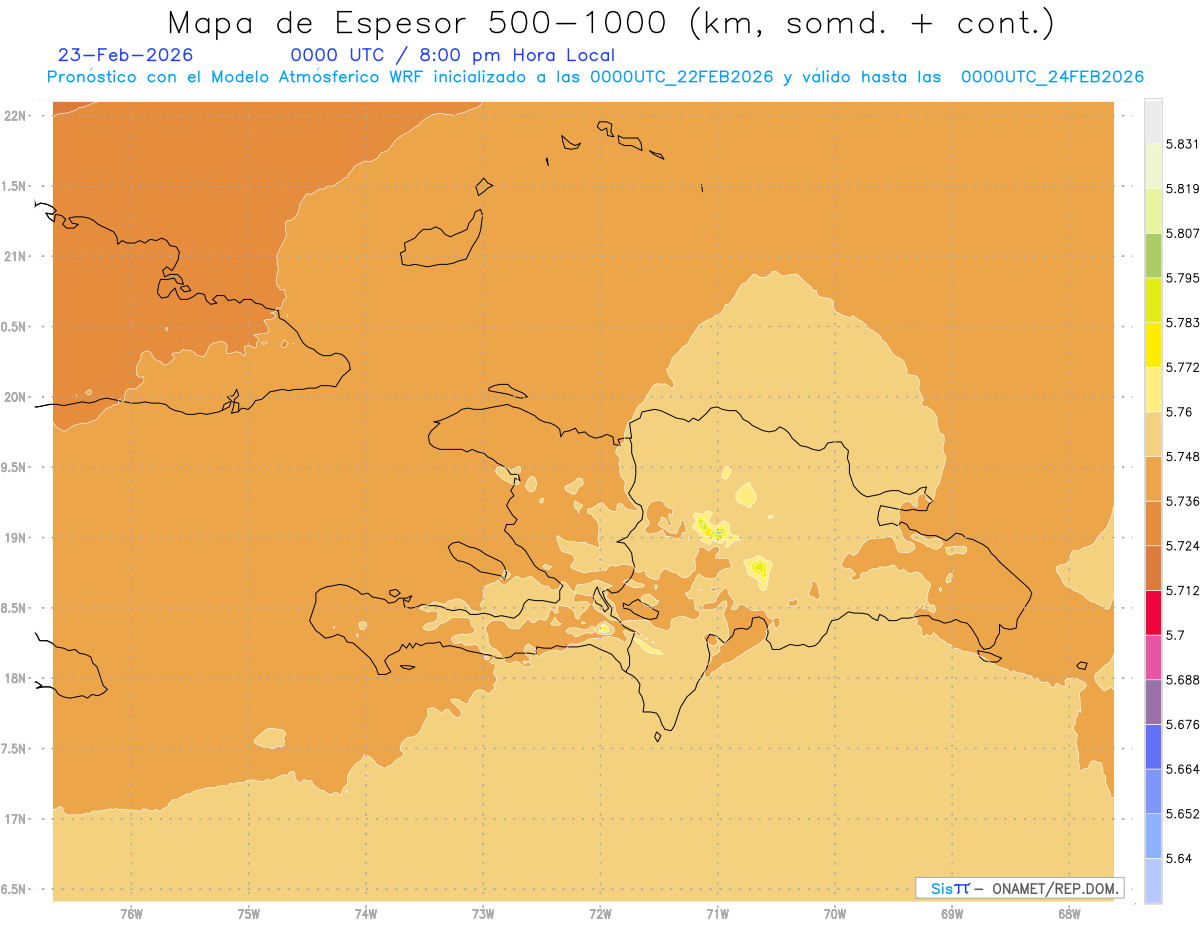Click the longitude label '69W'

pos(952,913)
